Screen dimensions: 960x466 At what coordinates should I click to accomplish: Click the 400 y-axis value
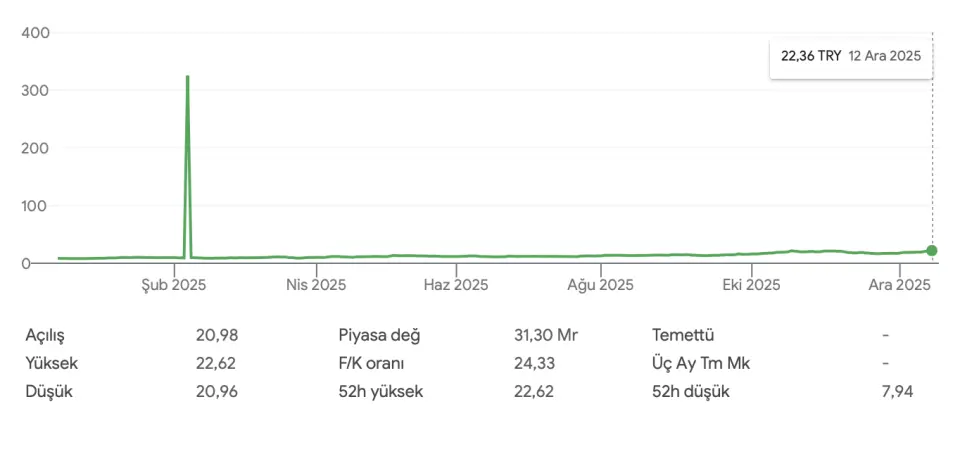pos(36,32)
